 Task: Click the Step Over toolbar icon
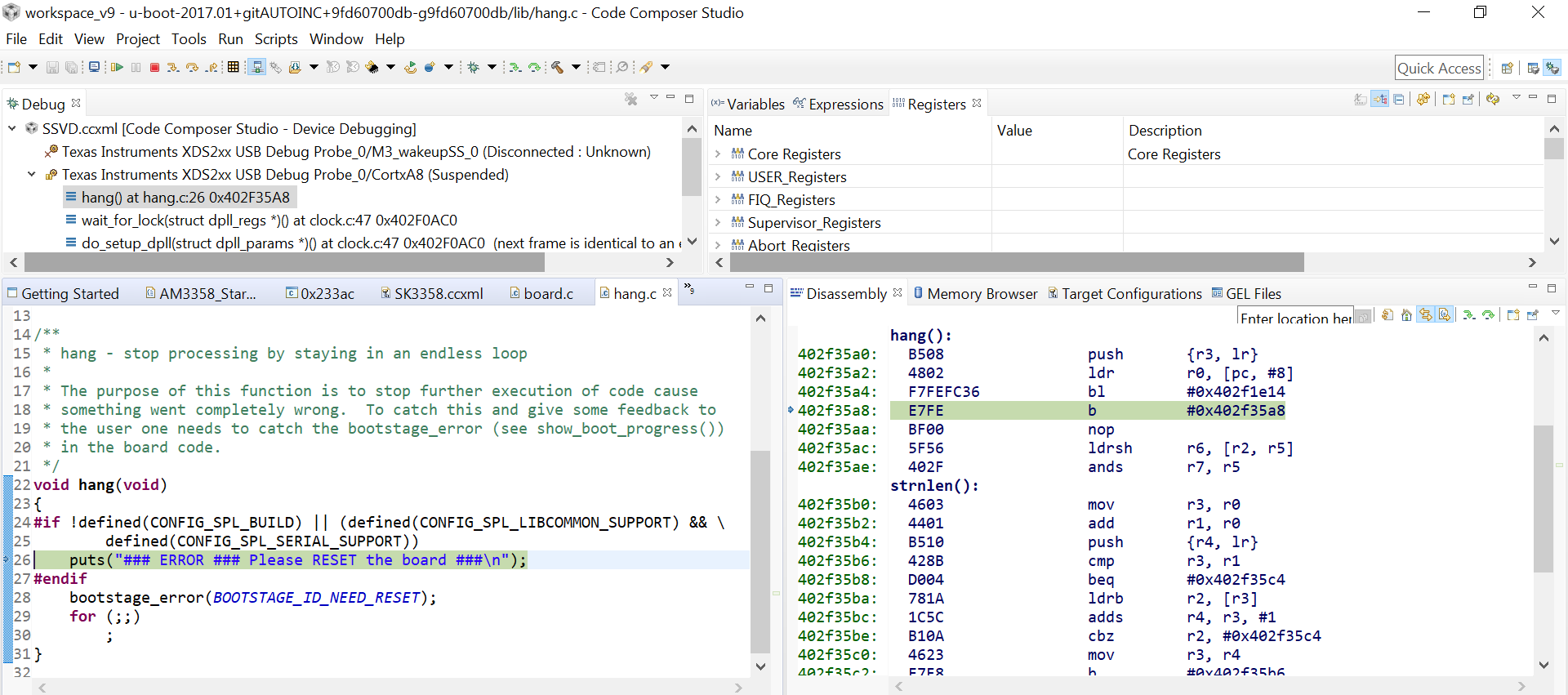click(192, 67)
